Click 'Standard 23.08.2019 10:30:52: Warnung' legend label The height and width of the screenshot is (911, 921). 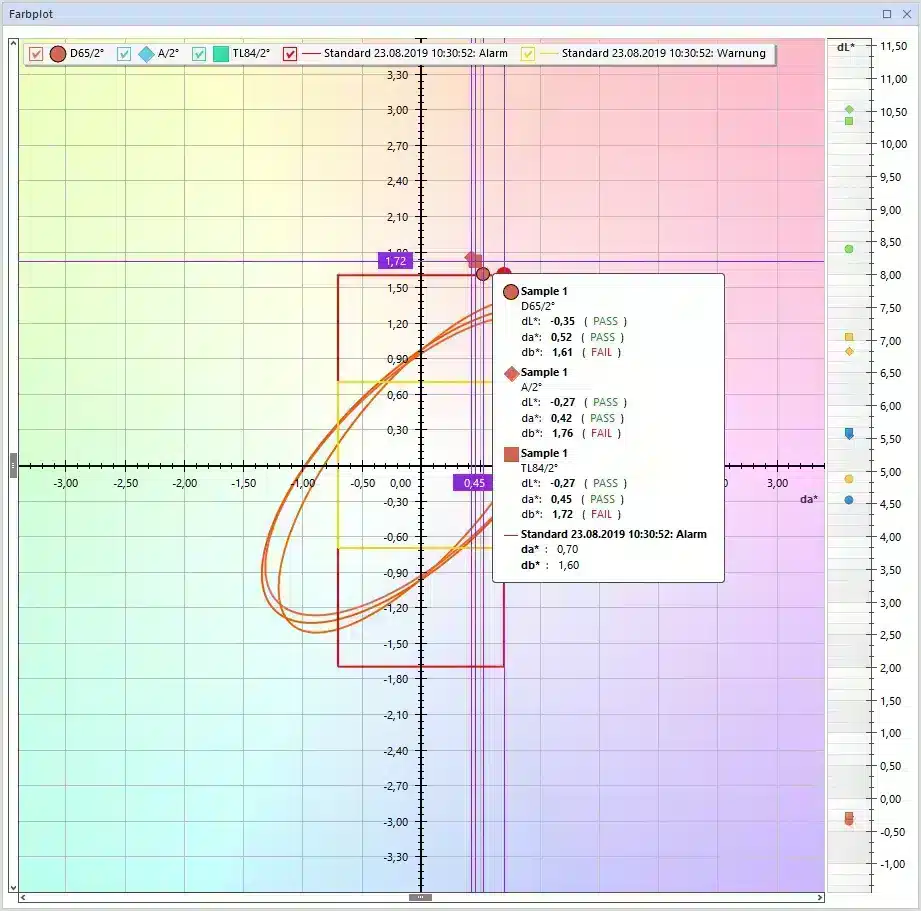tap(664, 53)
